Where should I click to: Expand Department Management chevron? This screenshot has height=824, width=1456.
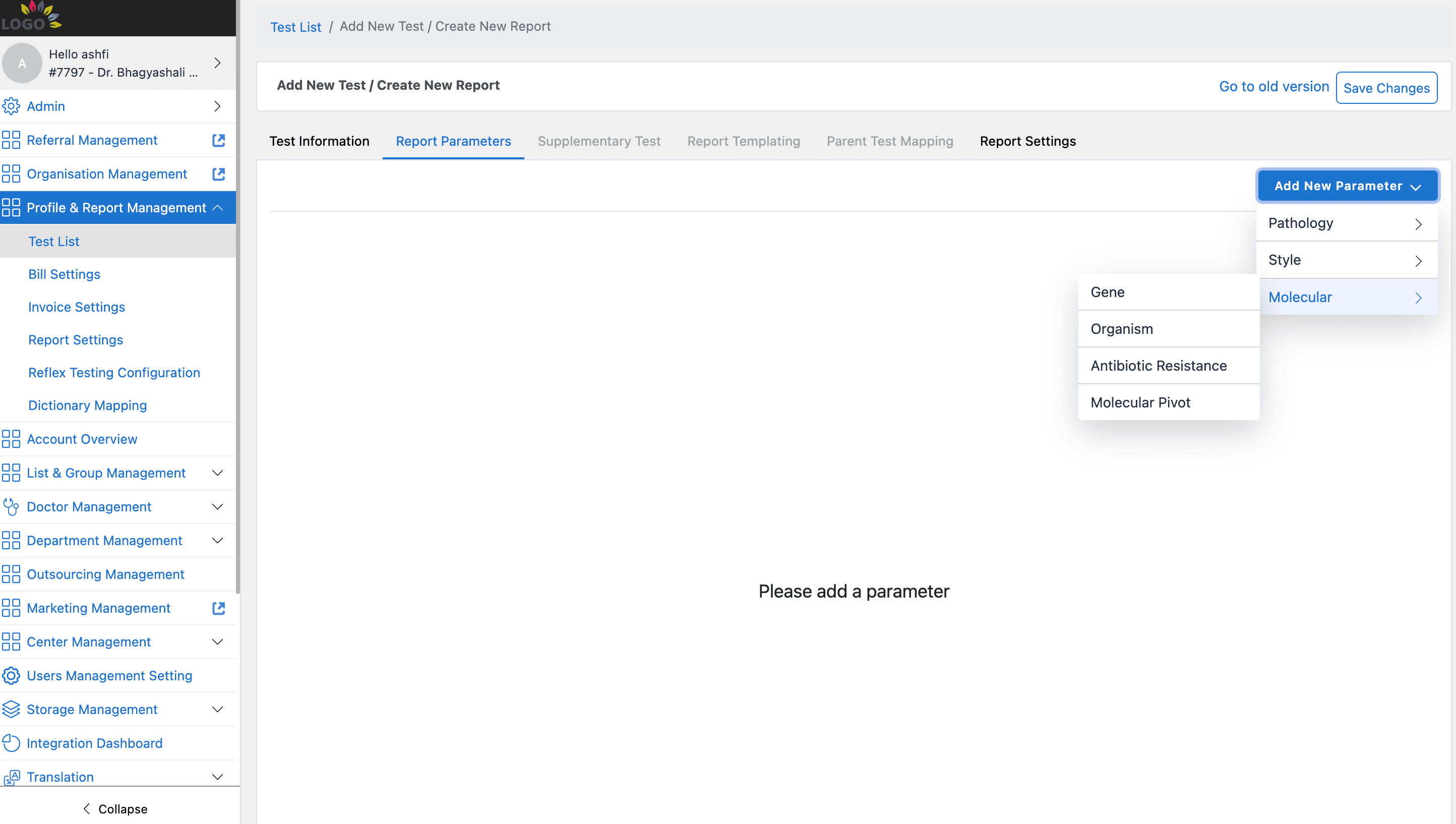point(217,541)
